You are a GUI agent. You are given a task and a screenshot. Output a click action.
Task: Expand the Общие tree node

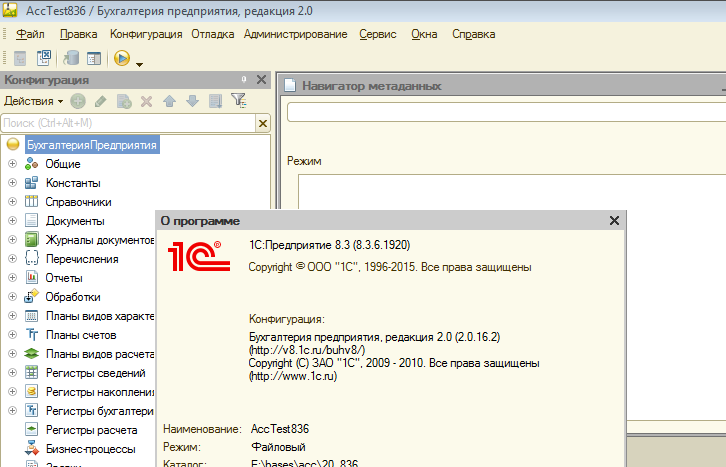point(13,164)
